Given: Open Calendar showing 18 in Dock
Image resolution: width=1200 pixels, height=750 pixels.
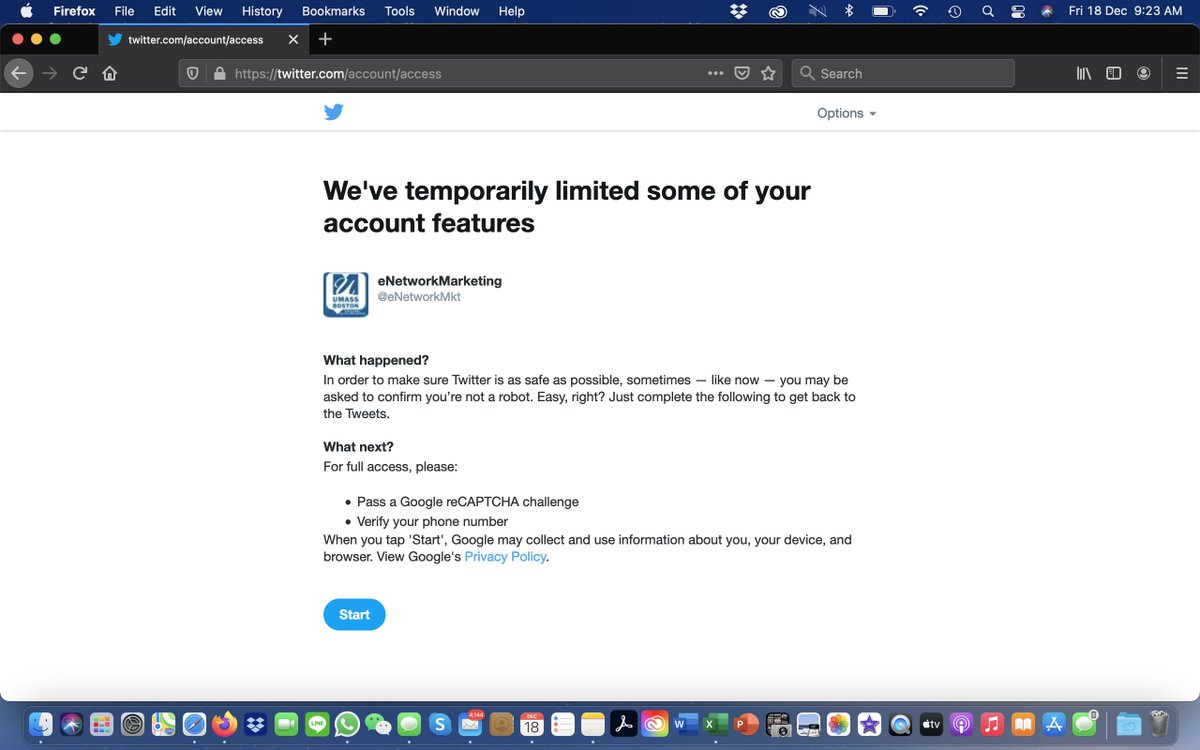Looking at the screenshot, I should point(531,723).
